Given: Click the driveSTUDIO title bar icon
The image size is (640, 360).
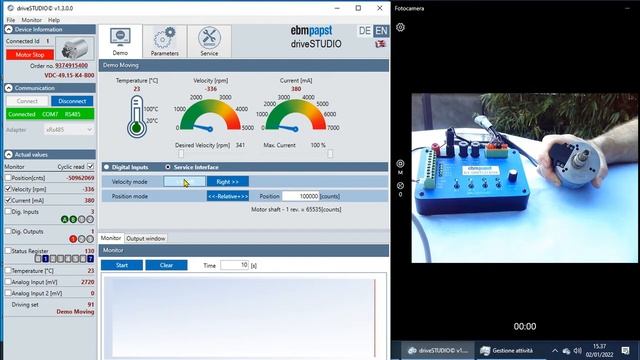Looking at the screenshot, I should tap(11, 8).
